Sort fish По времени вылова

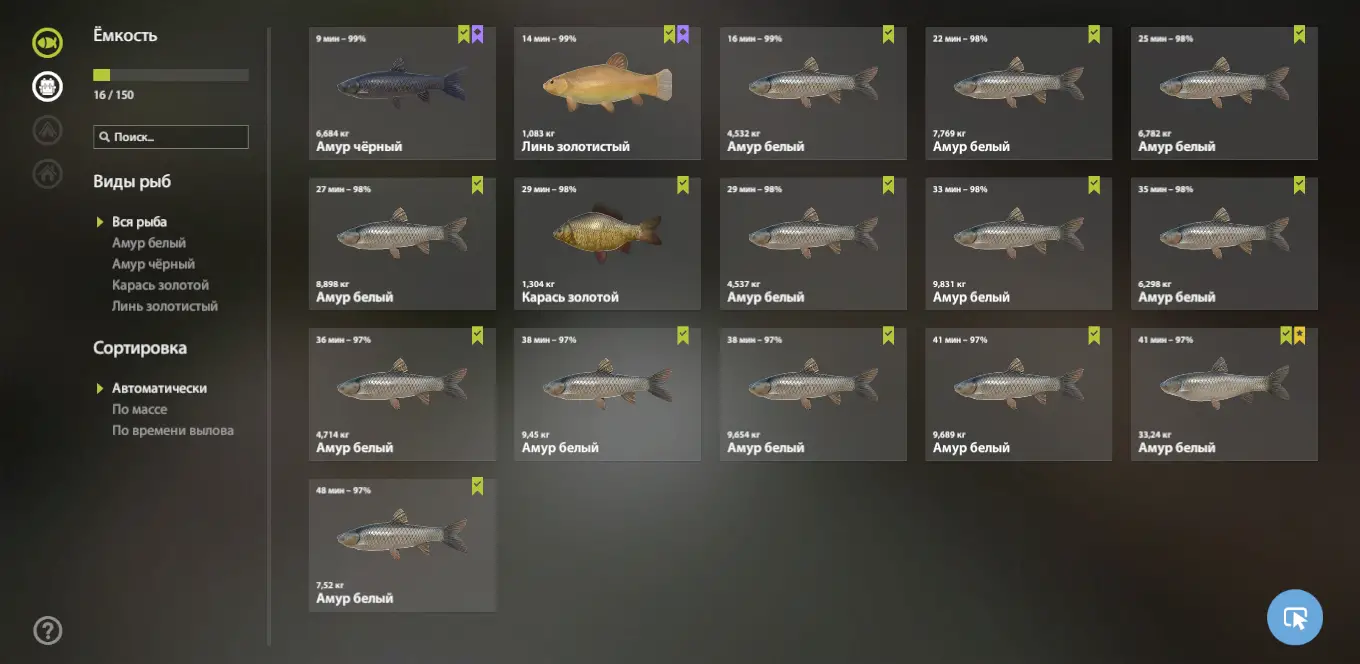172,430
